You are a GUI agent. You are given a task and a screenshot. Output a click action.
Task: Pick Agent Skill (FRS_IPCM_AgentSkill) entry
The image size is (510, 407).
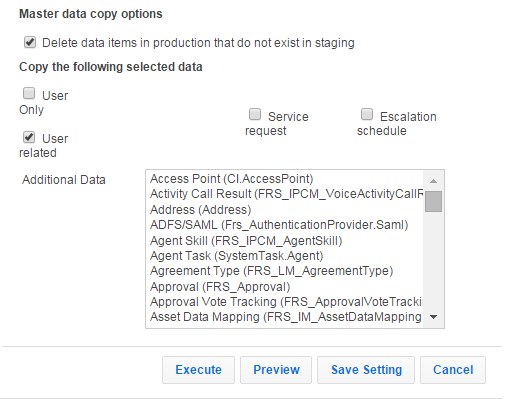pyautogui.click(x=285, y=241)
